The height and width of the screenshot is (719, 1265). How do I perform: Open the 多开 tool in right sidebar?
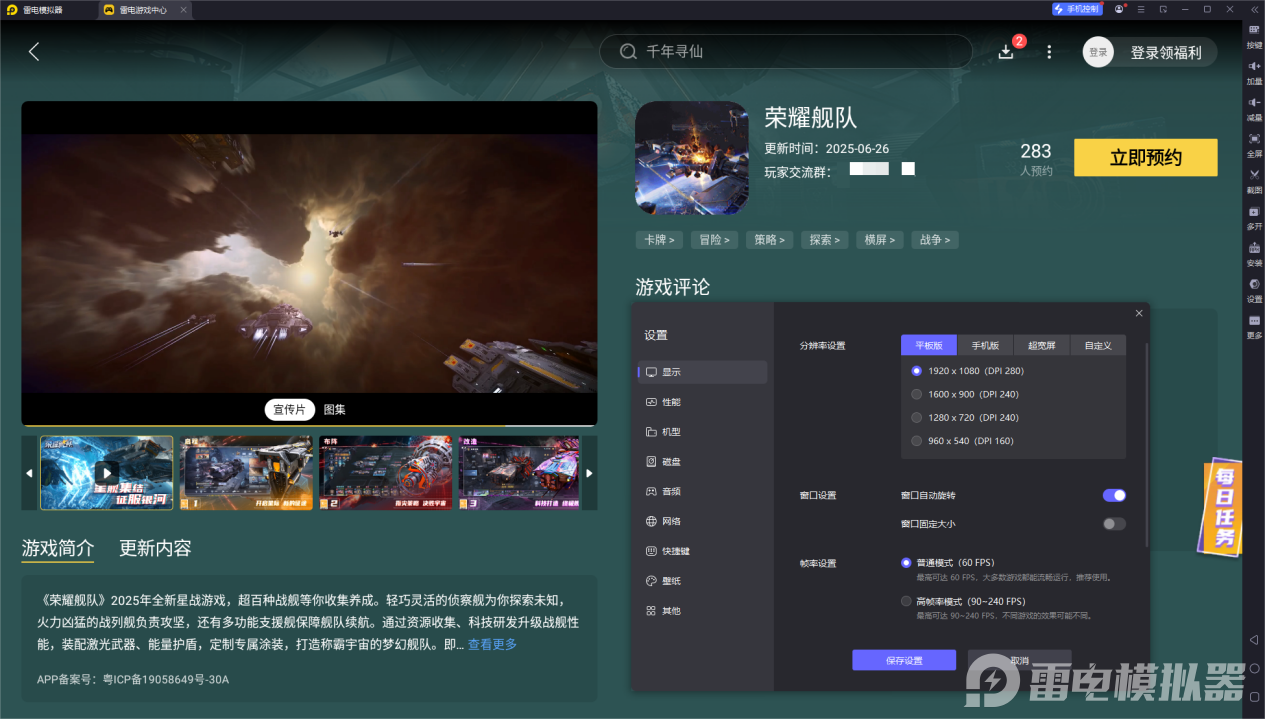coord(1254,217)
